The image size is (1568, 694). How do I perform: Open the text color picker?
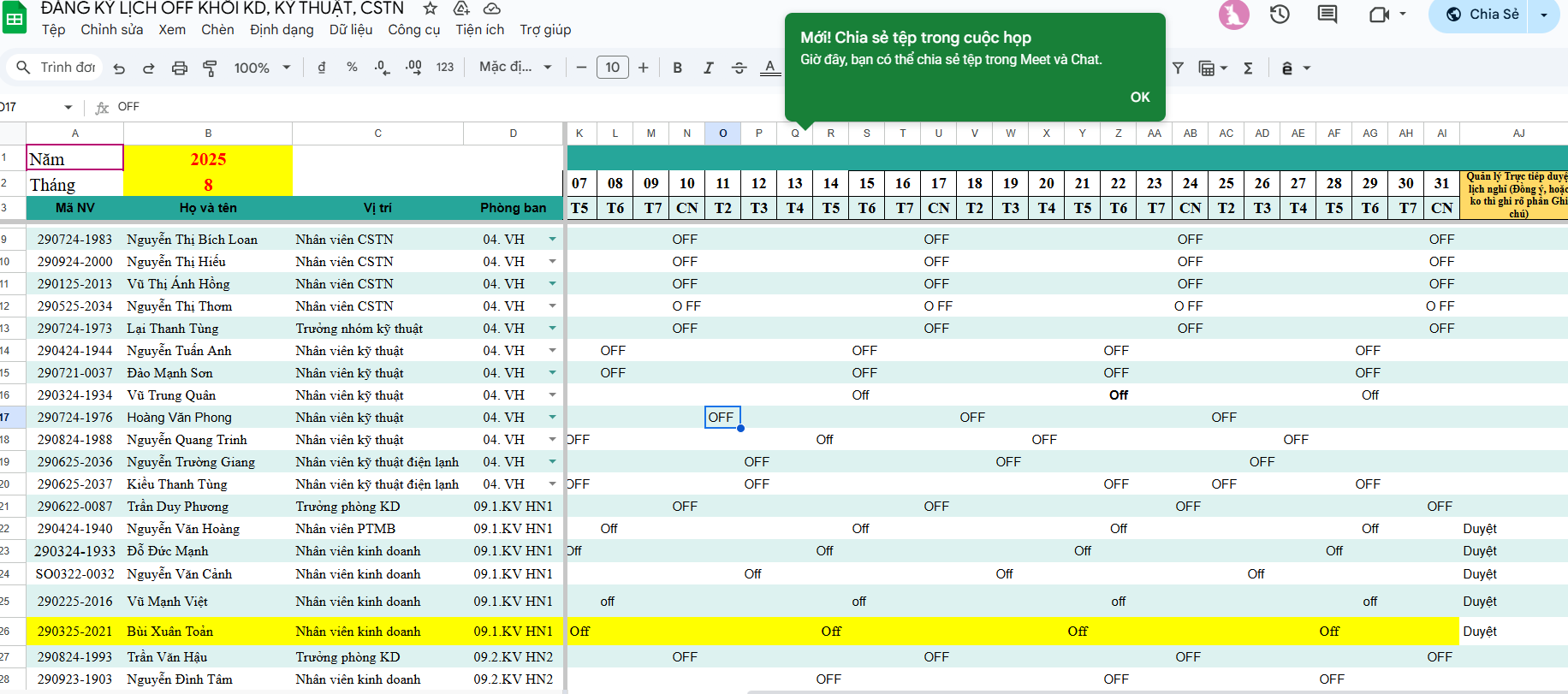(x=770, y=68)
